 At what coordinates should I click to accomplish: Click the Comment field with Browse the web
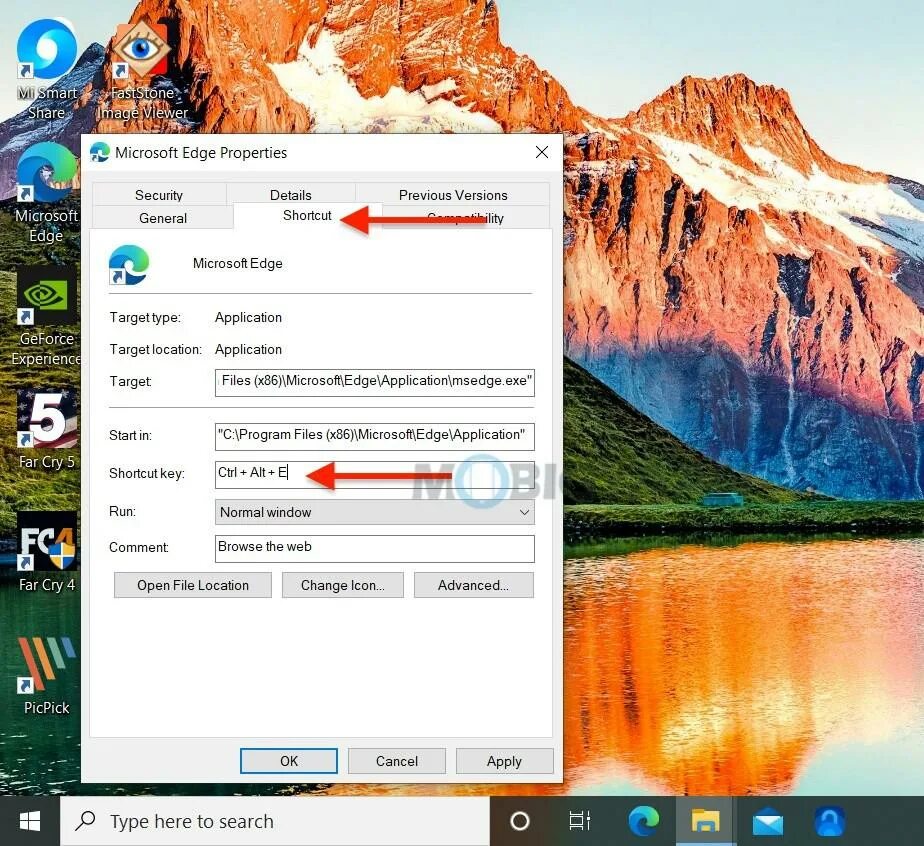(375, 548)
